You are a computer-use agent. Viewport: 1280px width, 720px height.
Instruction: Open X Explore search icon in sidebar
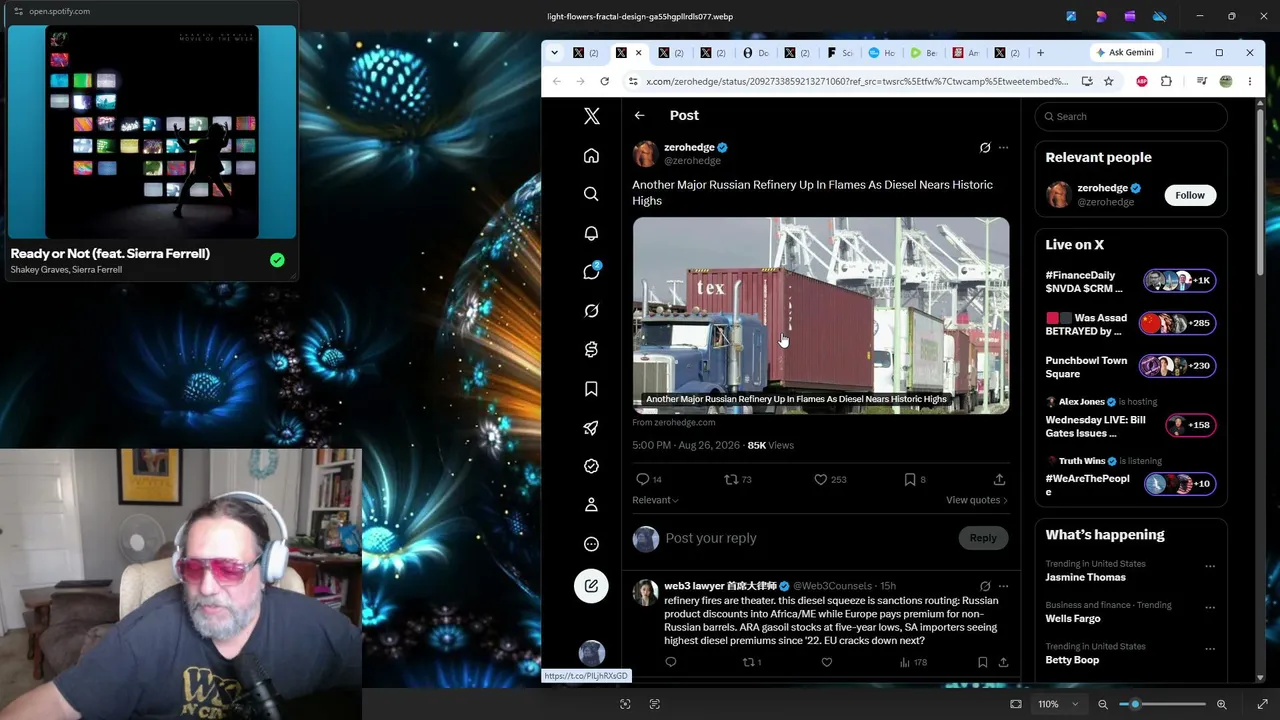pyautogui.click(x=591, y=194)
